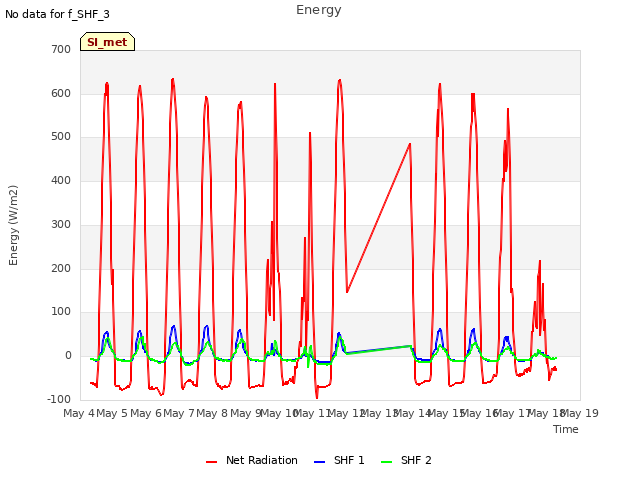Click the May 7 x-axis tick label

coord(179,413)
